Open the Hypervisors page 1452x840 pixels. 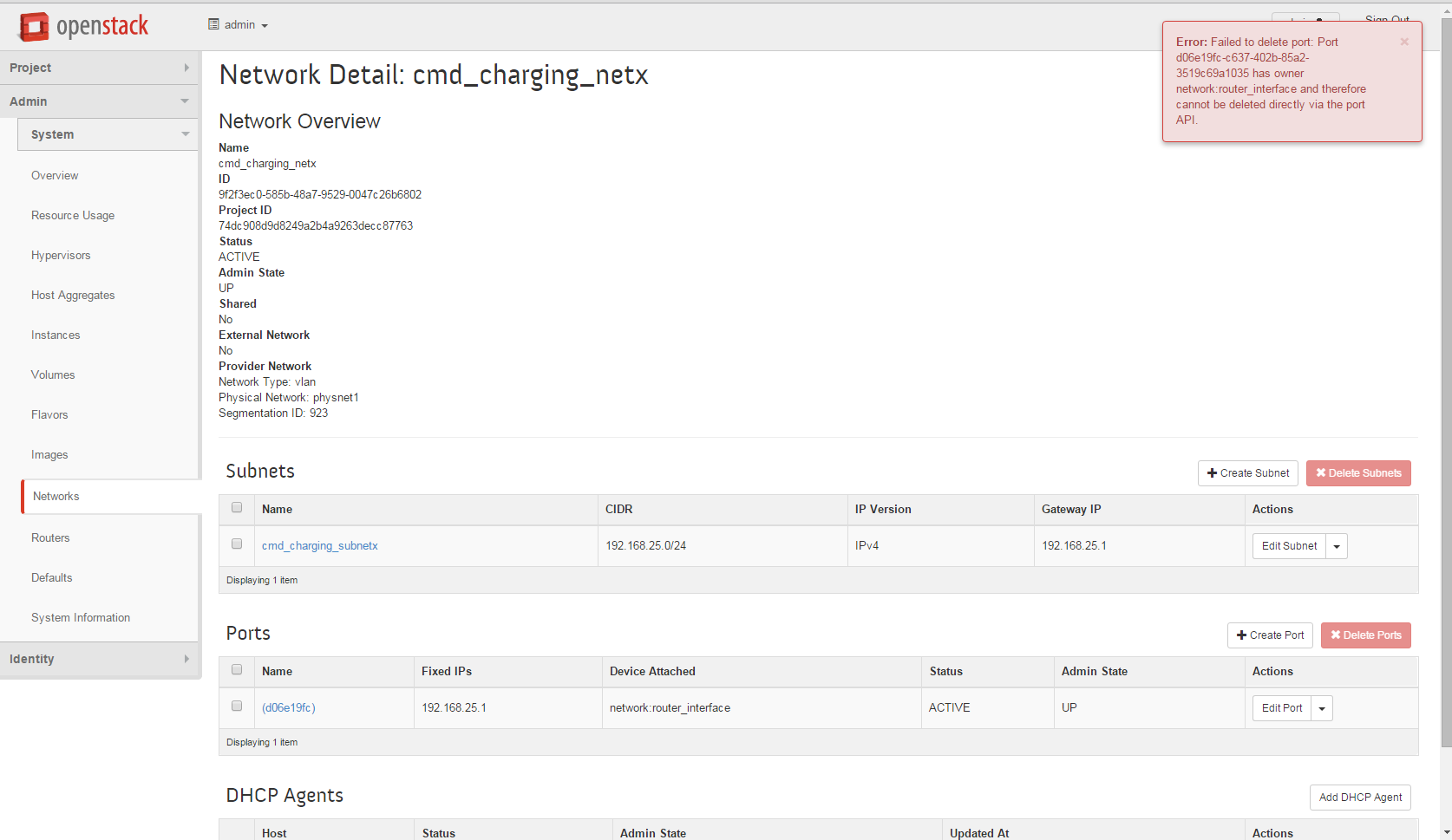tap(61, 256)
